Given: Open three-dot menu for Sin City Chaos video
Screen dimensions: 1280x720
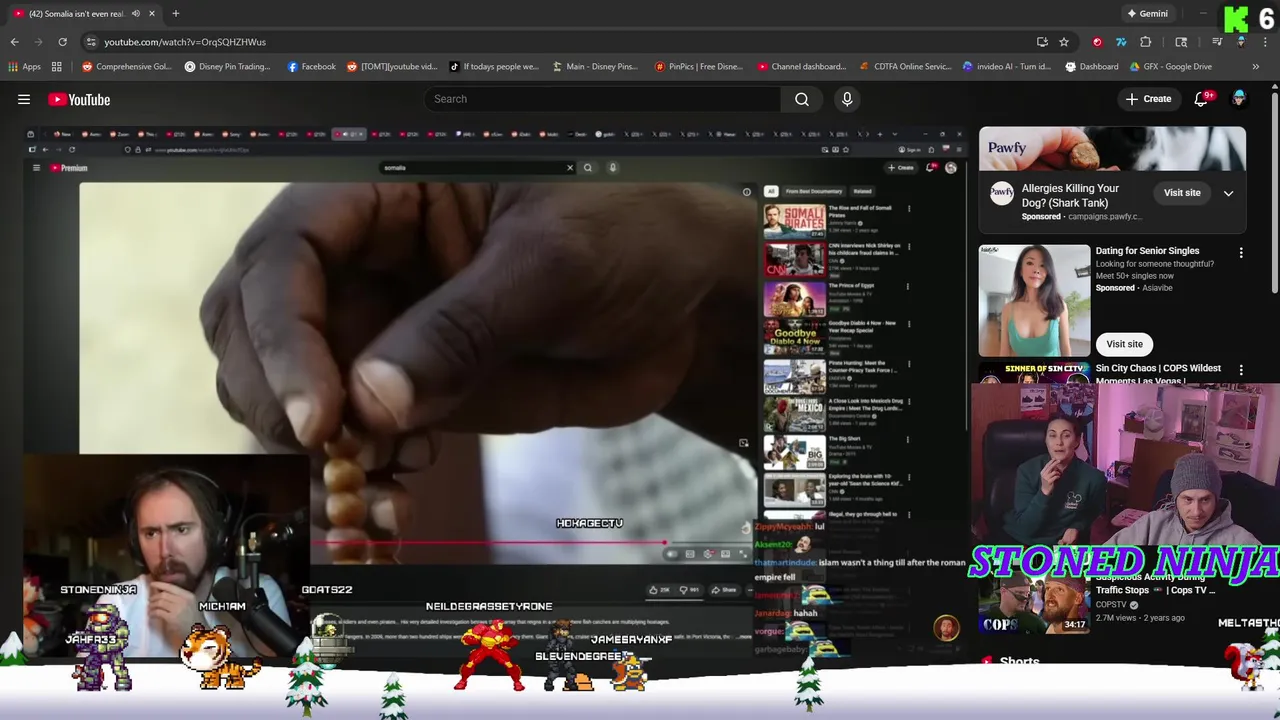Looking at the screenshot, I should pyautogui.click(x=1241, y=370).
